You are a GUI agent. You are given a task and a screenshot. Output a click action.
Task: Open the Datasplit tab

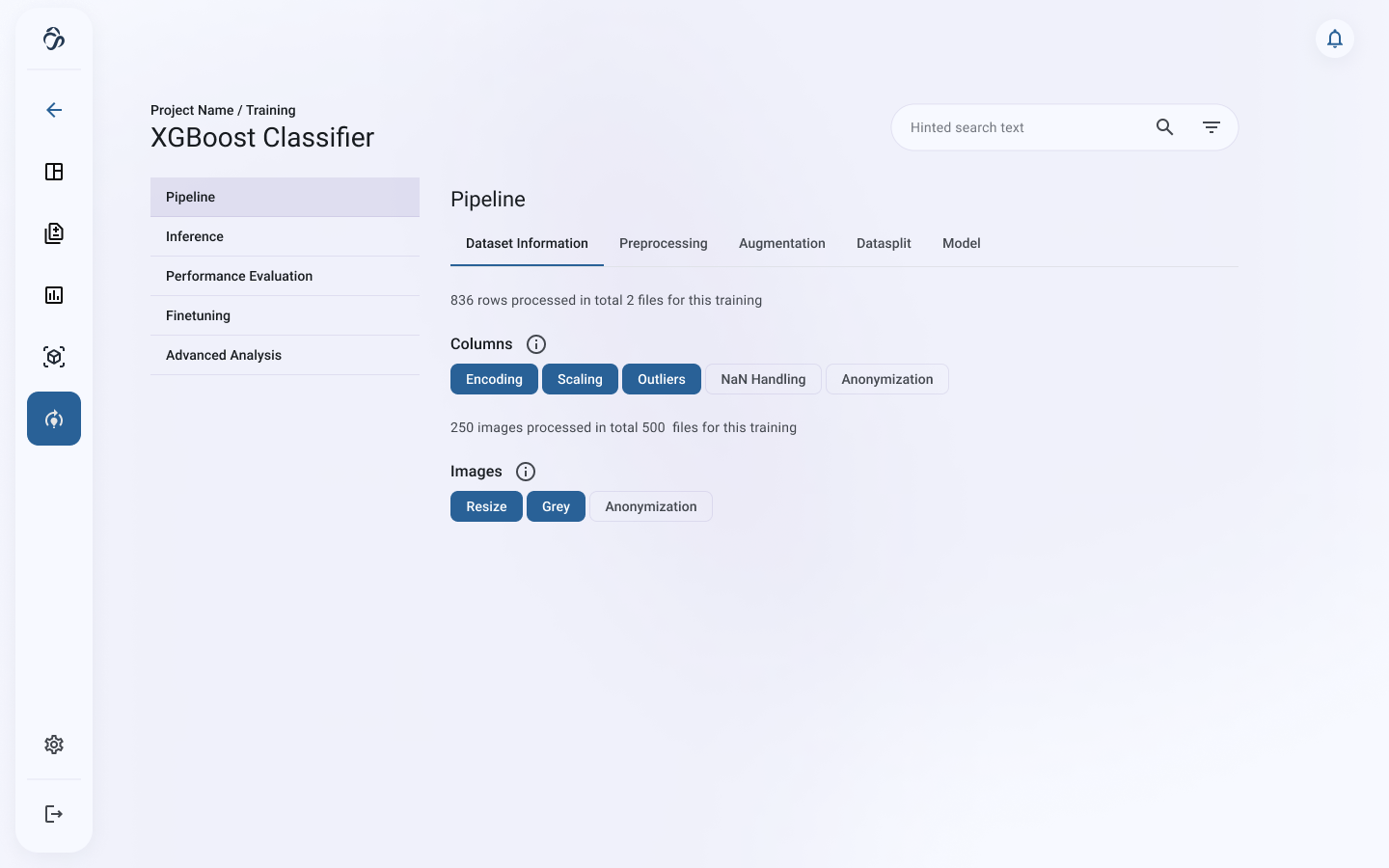coord(884,243)
